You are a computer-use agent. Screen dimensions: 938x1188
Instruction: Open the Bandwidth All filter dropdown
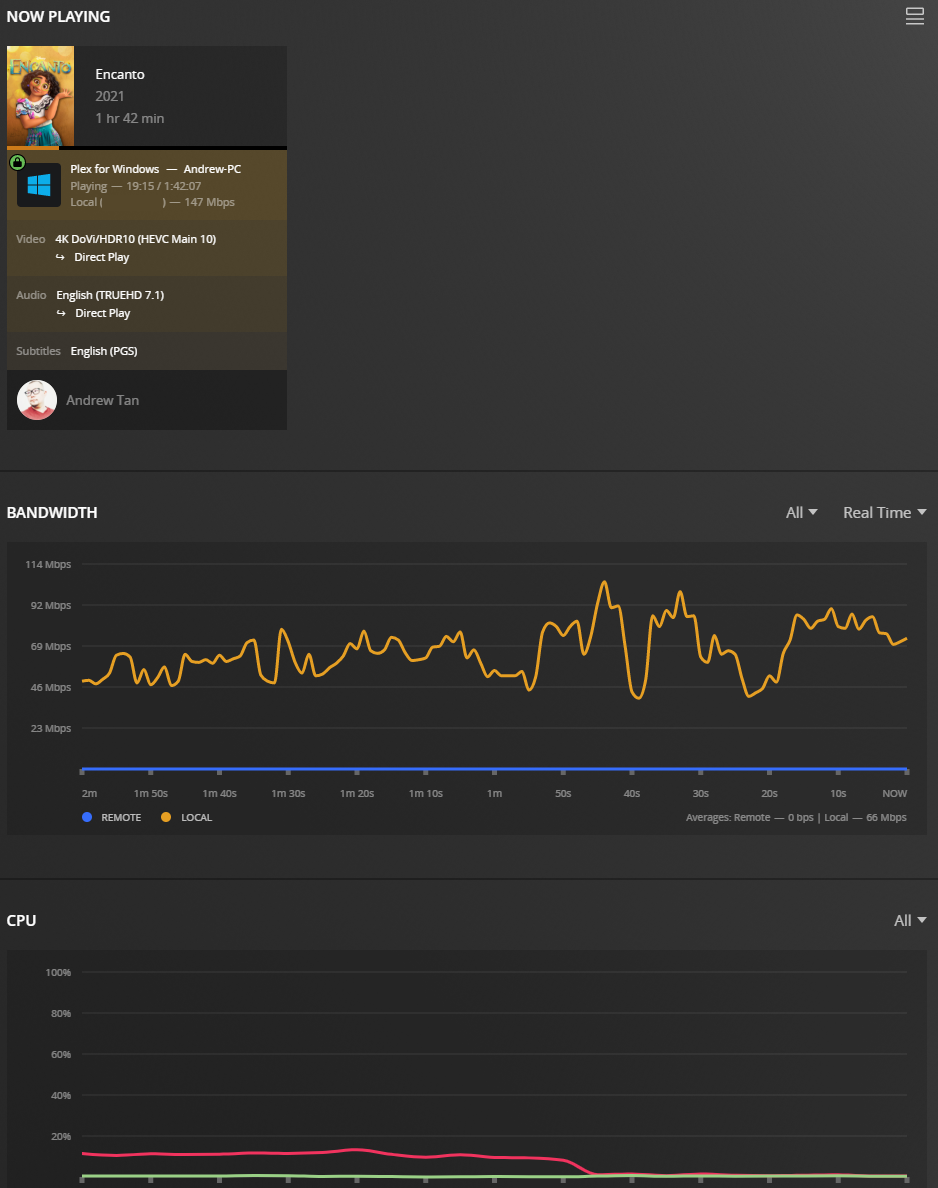click(x=801, y=513)
